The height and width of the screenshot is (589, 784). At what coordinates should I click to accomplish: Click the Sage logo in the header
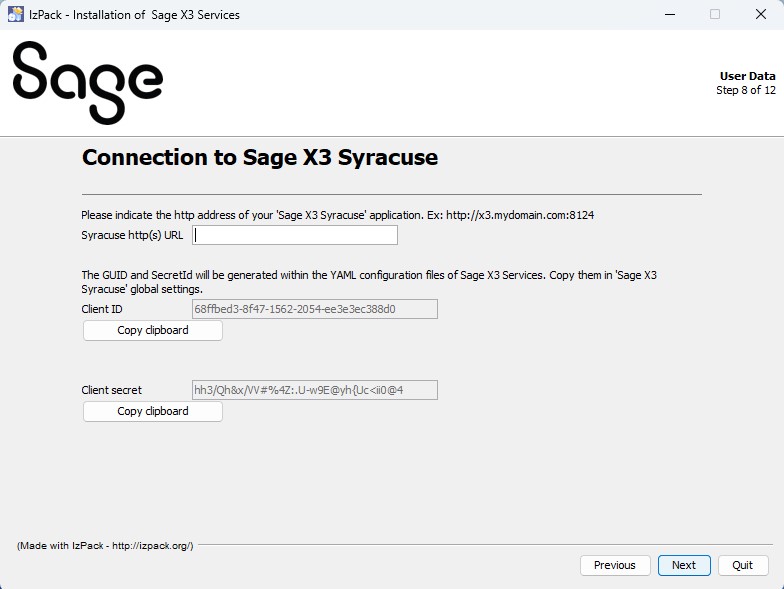(88, 82)
